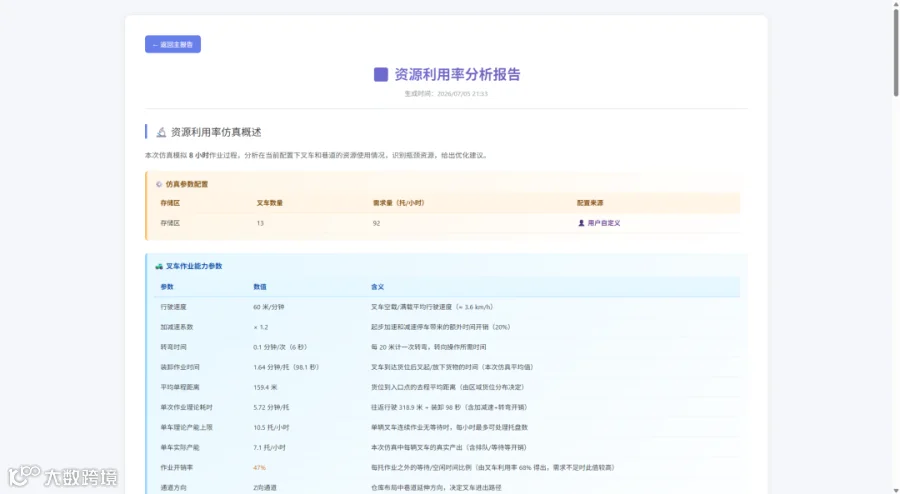Click the value 60 米/分钟
Image resolution: width=900 pixels, height=494 pixels.
point(269,307)
